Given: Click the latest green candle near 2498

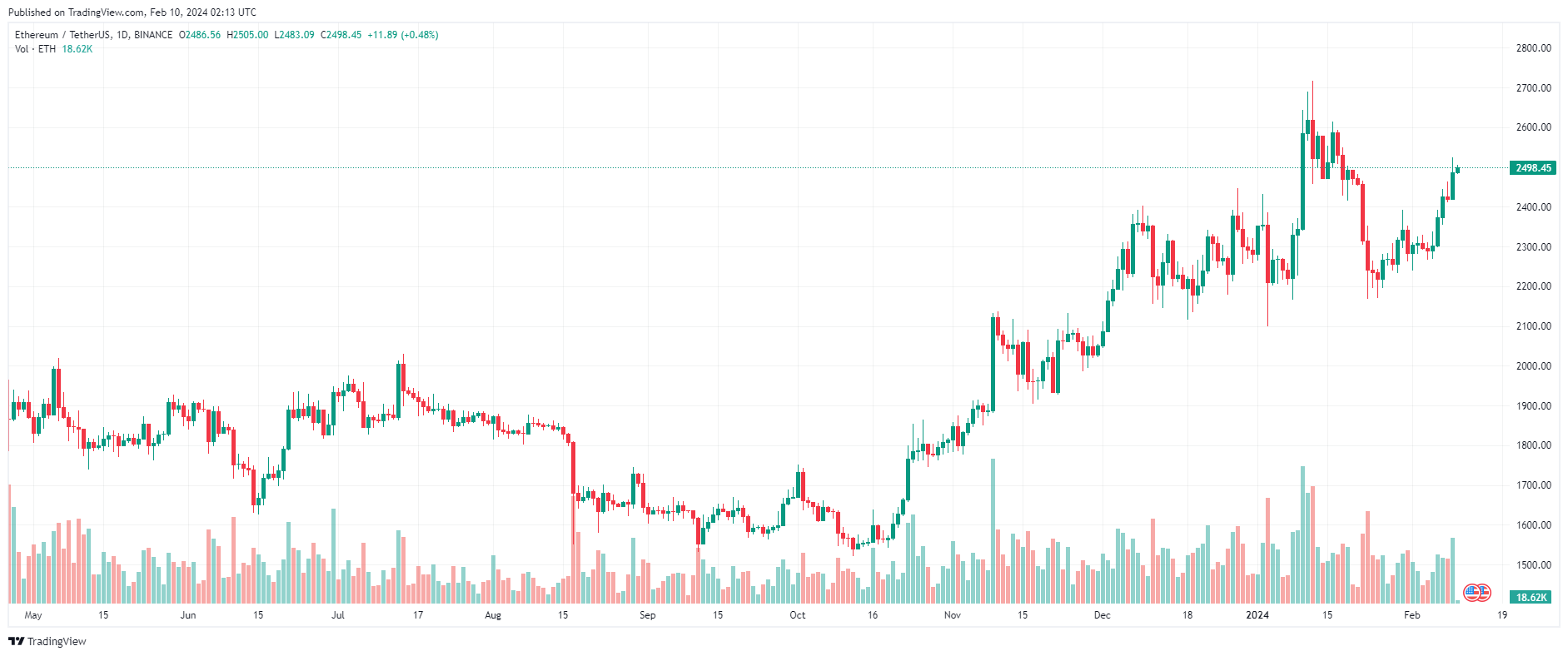Looking at the screenshot, I should point(1457,169).
